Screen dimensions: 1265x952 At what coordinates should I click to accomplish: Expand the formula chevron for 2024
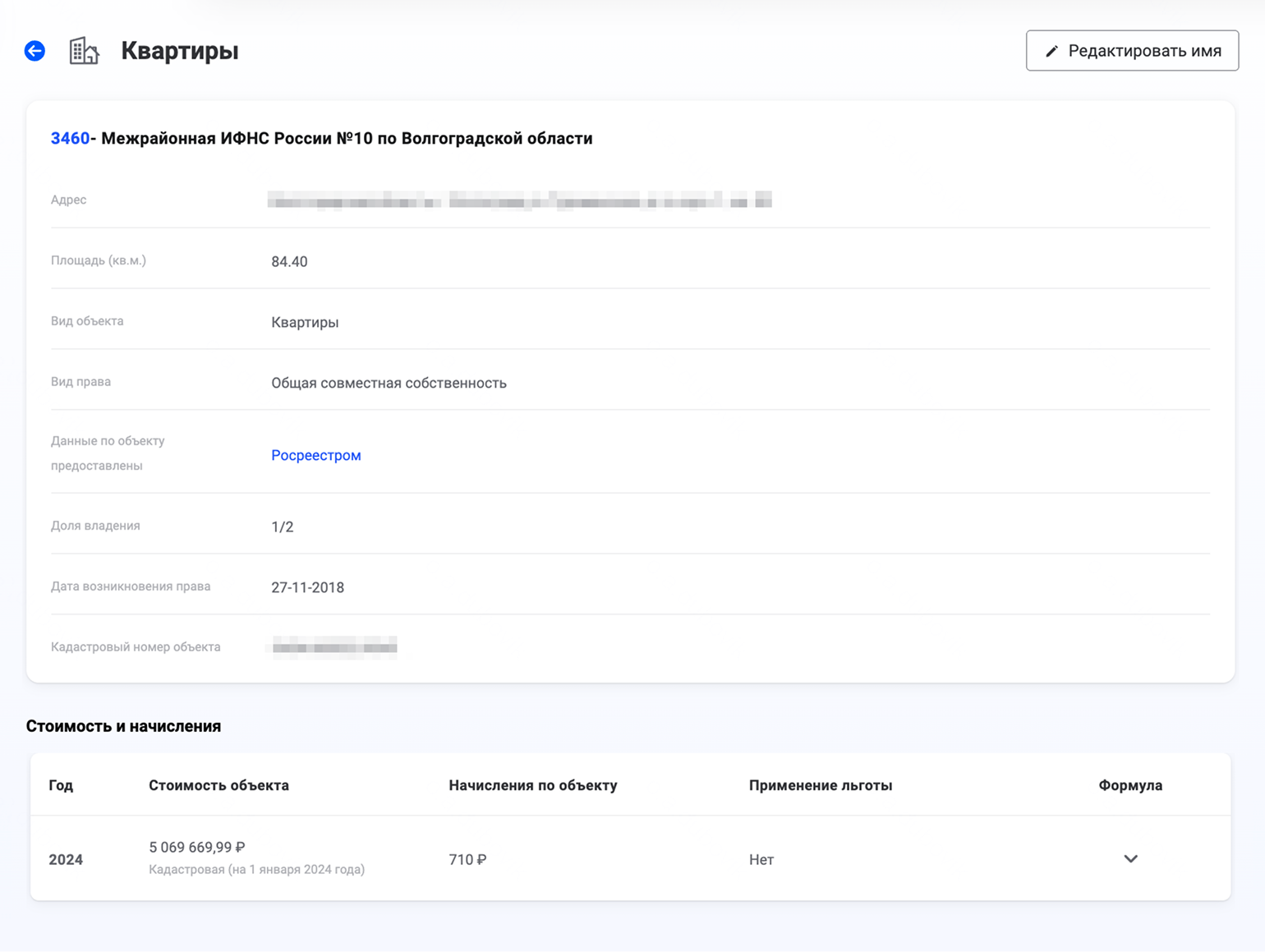point(1130,859)
